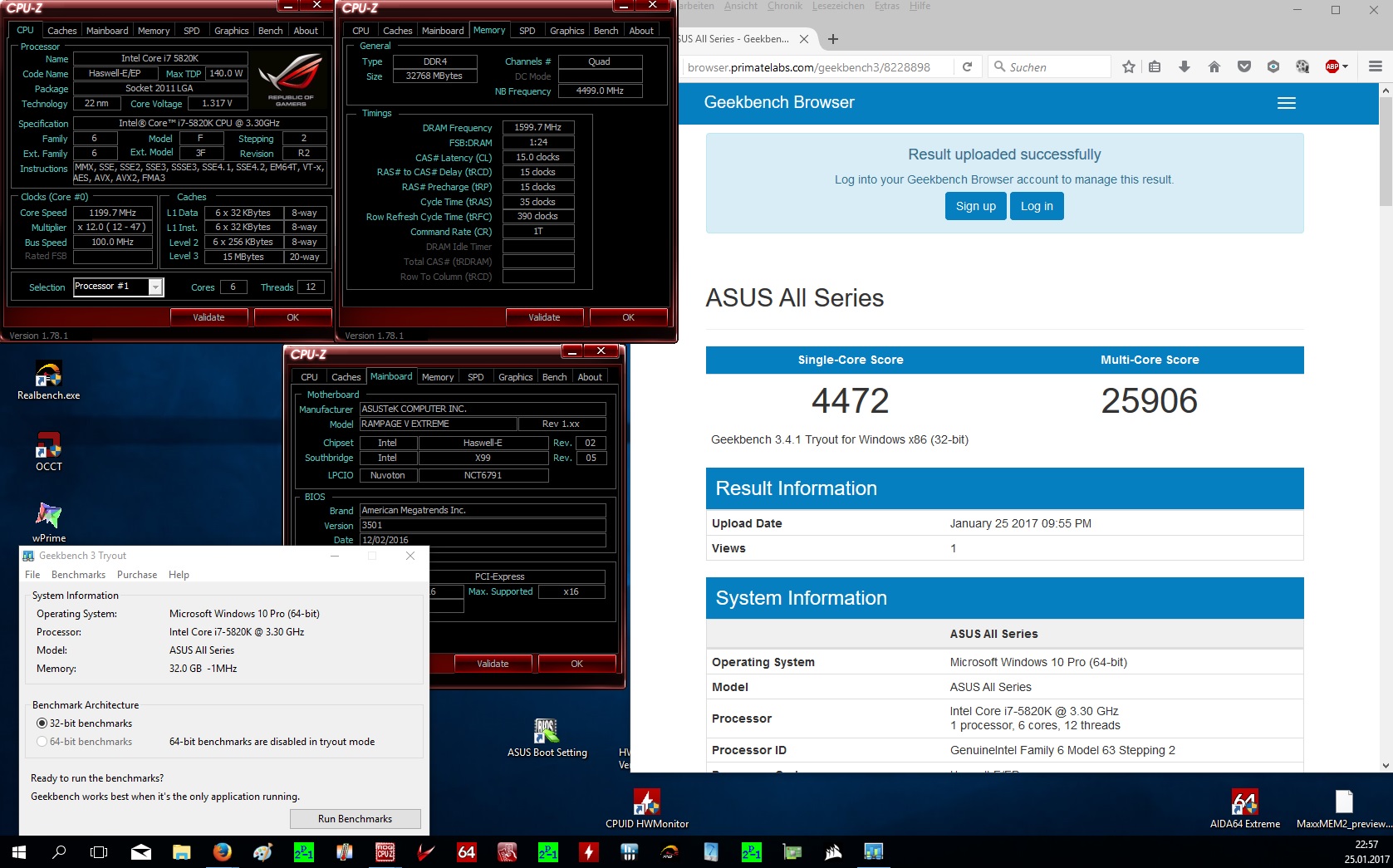Open About tab in CPU-Z memory window
Viewport: 1393px width, 868px height.
[x=641, y=31]
